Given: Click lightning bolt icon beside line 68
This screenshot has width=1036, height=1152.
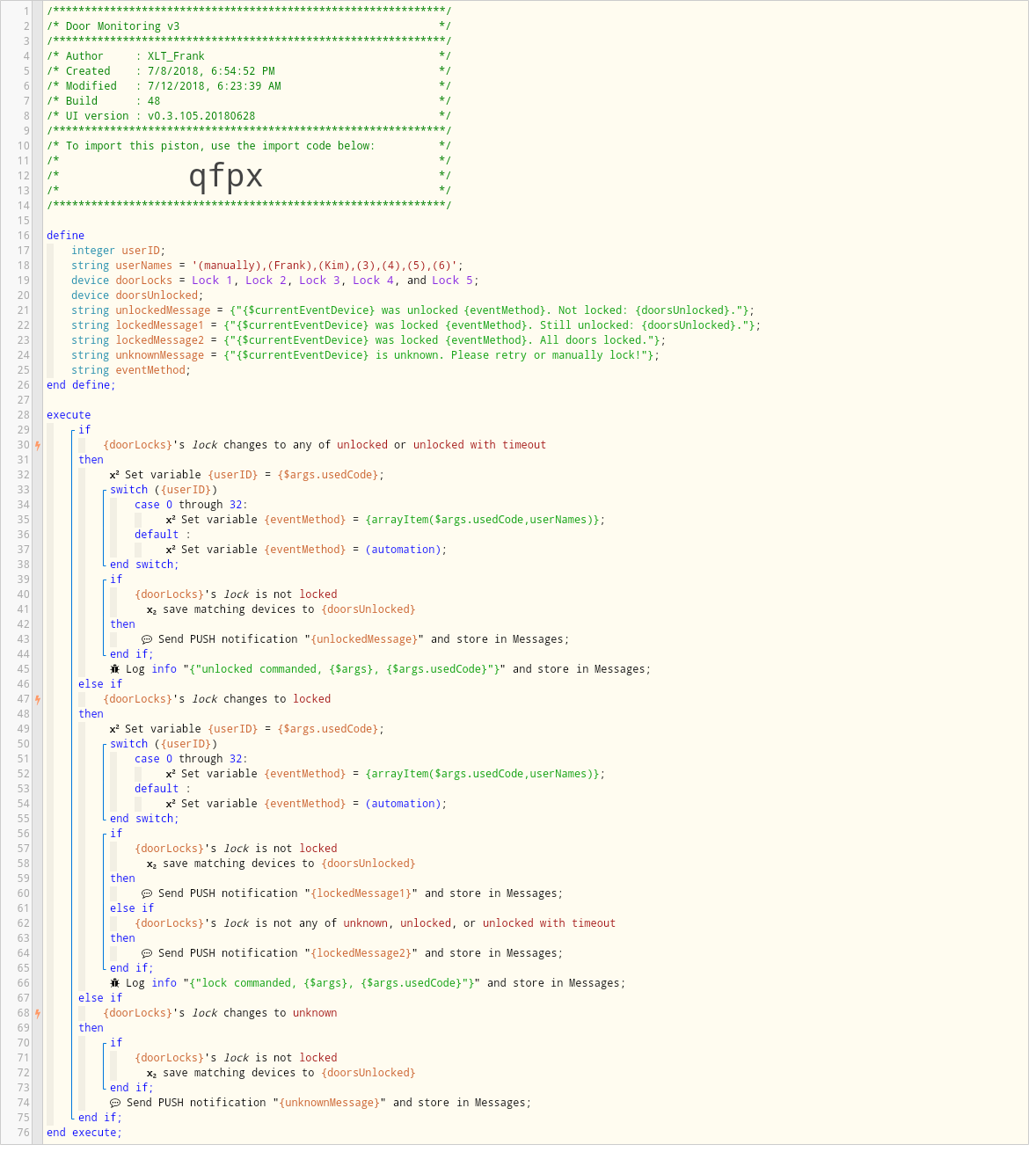Looking at the screenshot, I should coord(38,1013).
